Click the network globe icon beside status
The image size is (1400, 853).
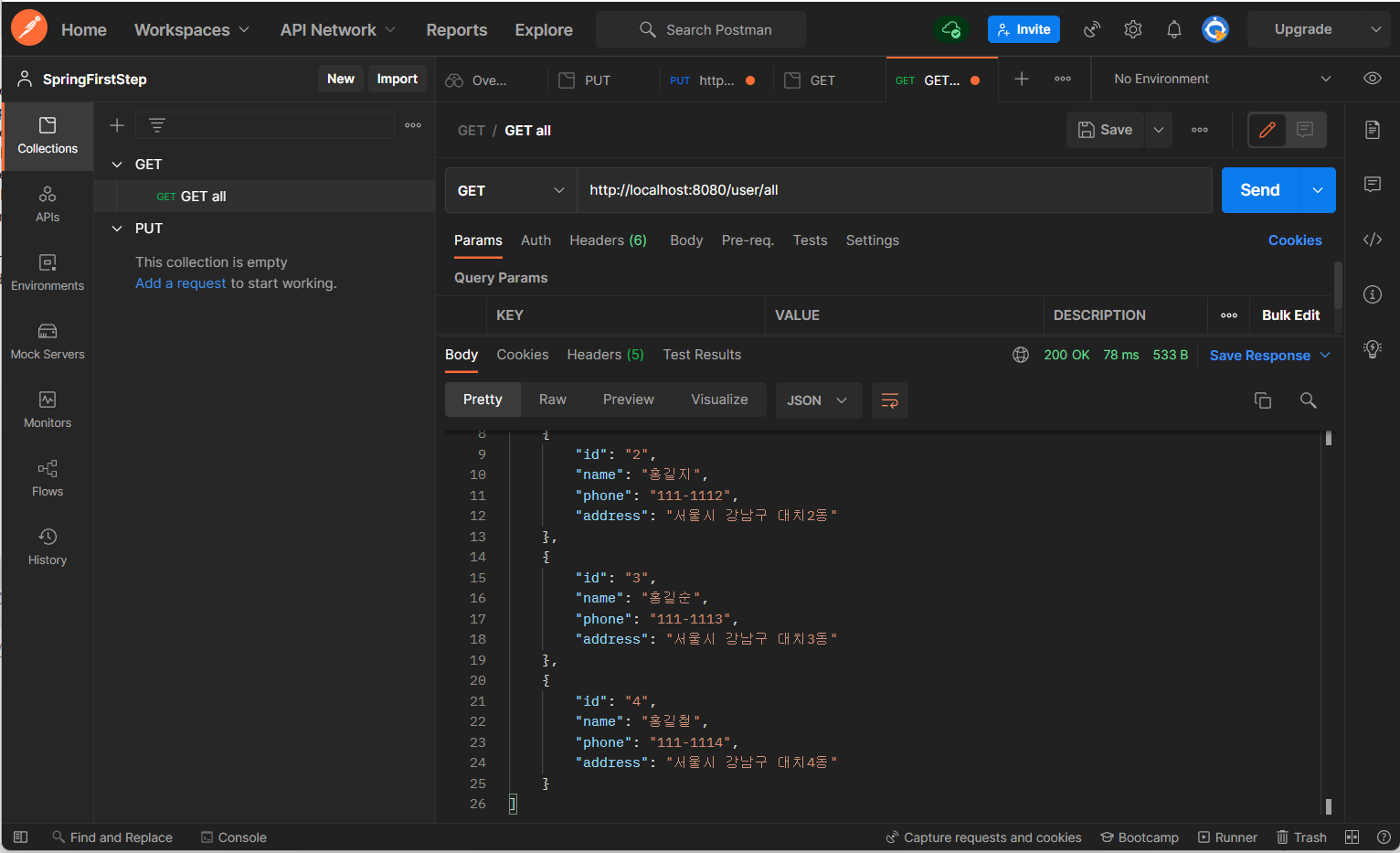[x=1021, y=355]
